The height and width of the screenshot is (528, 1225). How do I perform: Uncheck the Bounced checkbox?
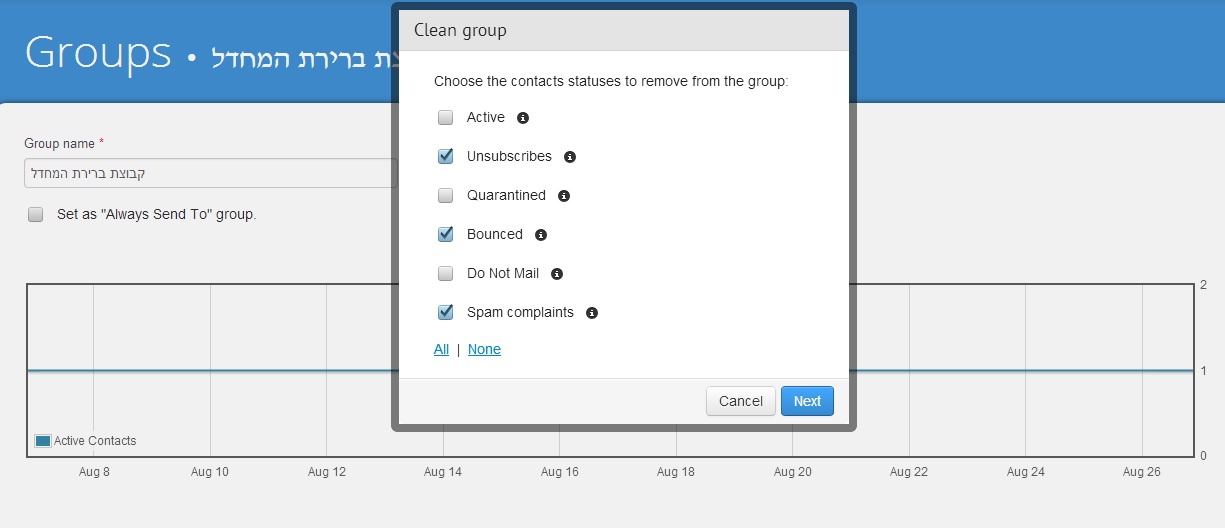(446, 235)
